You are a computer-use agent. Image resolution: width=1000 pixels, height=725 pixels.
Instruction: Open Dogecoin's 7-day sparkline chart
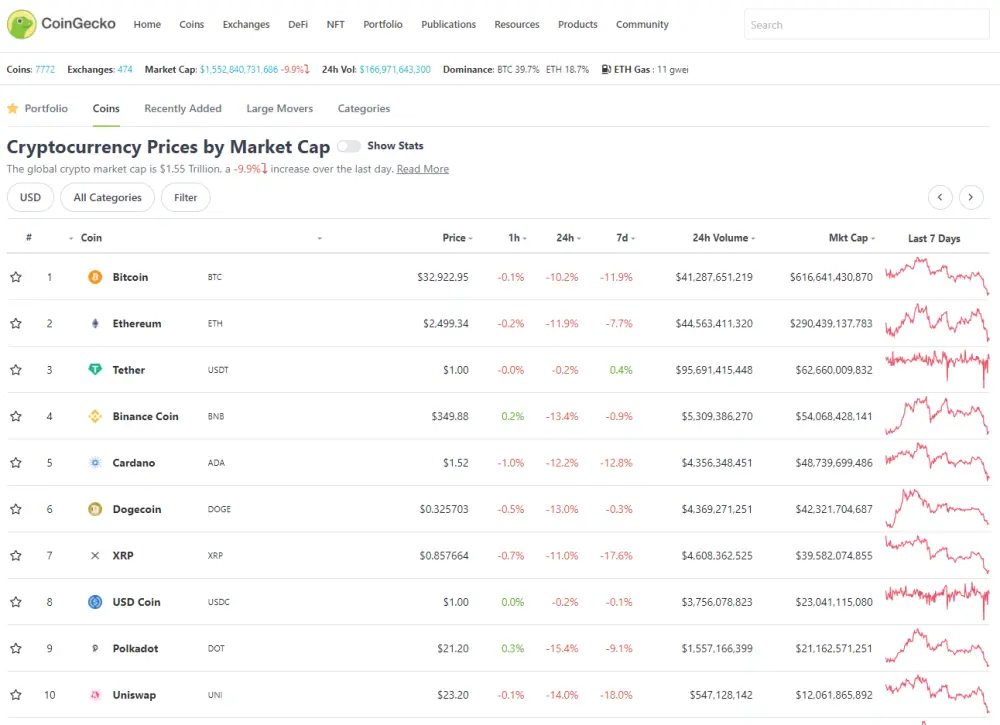tap(937, 508)
